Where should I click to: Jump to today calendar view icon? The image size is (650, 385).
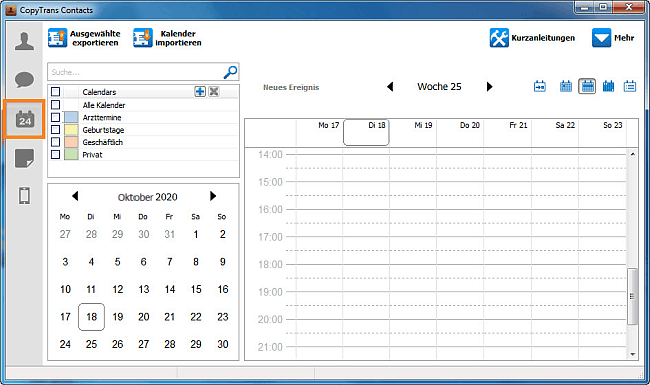point(540,87)
